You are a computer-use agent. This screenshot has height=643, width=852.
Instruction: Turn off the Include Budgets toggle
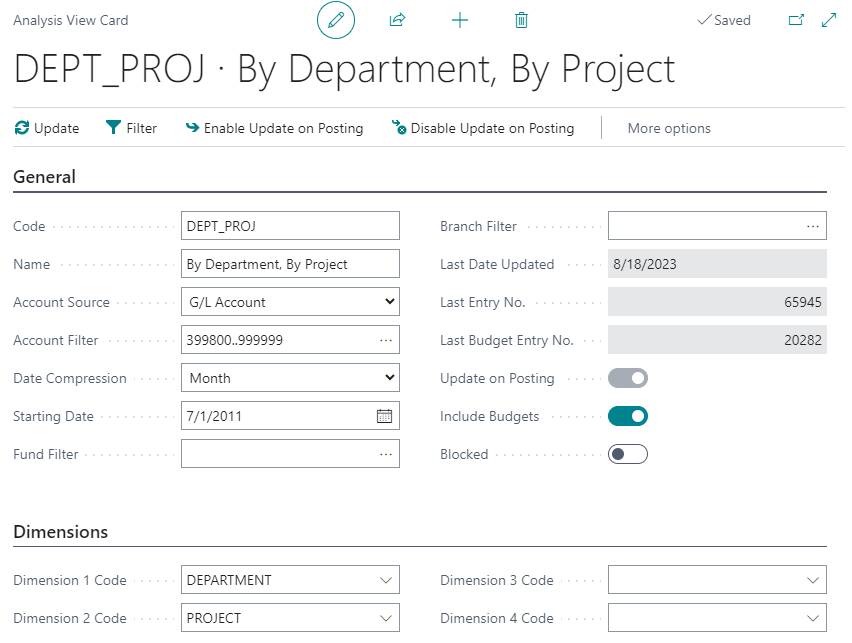[628, 416]
